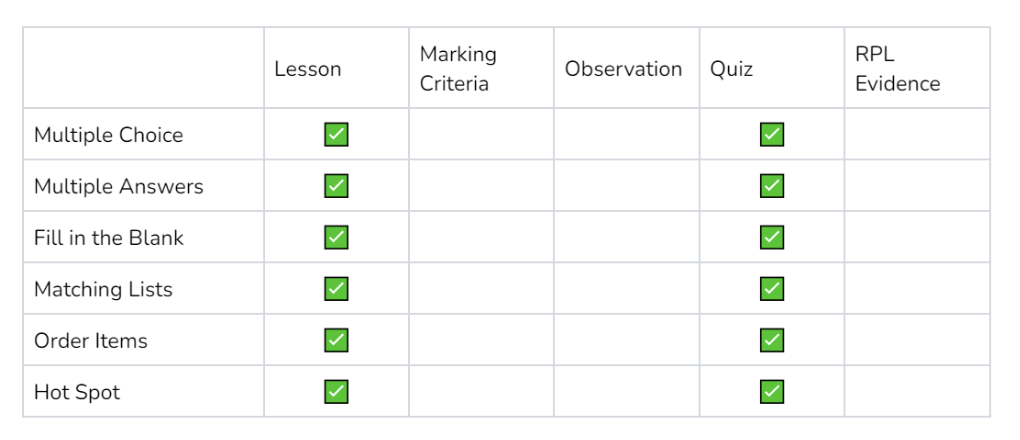Click the Multiple Answers Lesson checkmark

click(336, 186)
